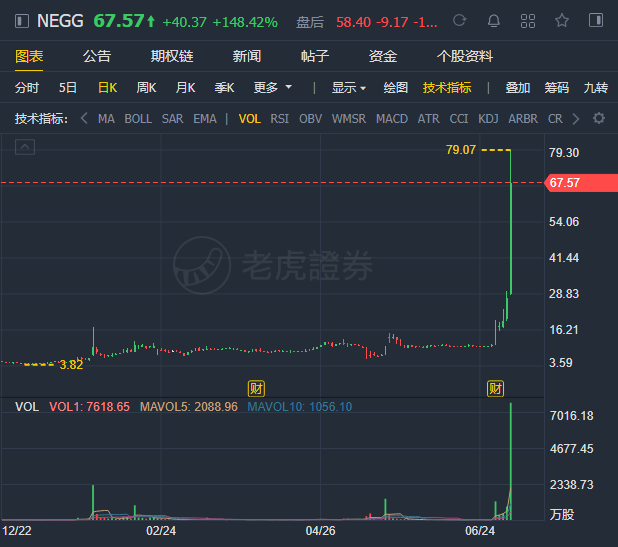Click the refresh quote icon

tap(460, 20)
